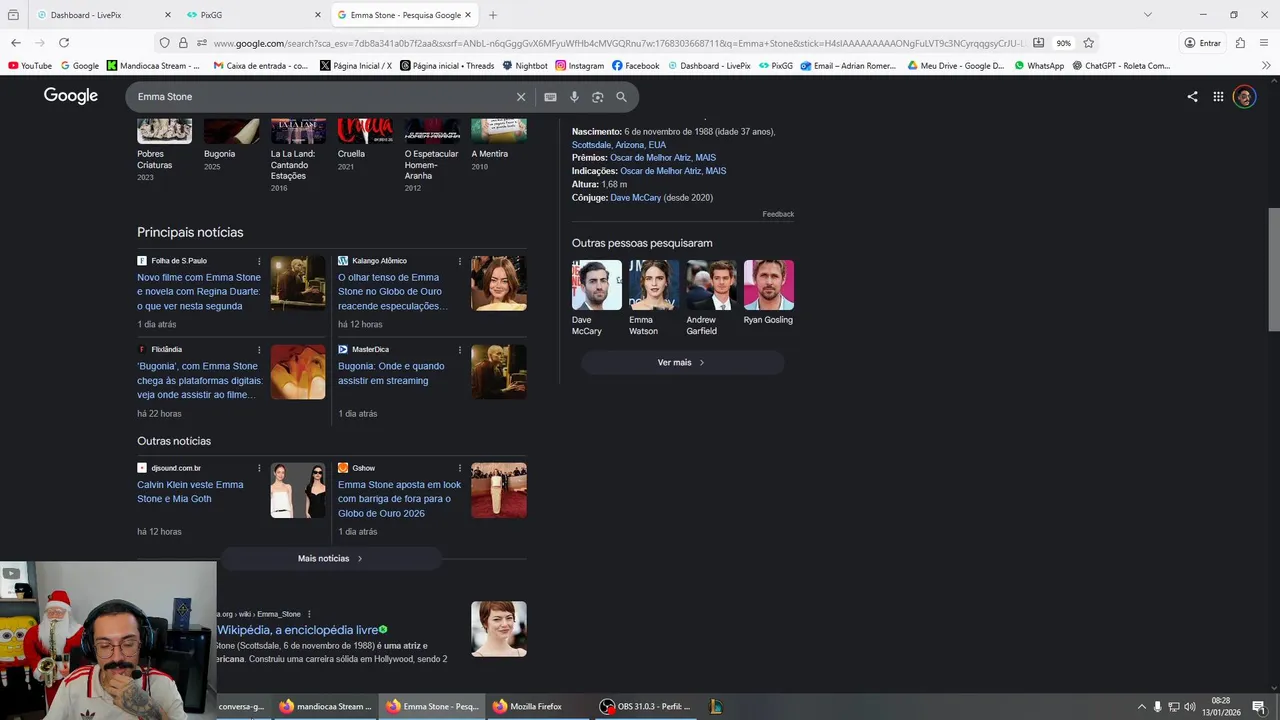Close the Emma Stone Google tab

point(468,15)
